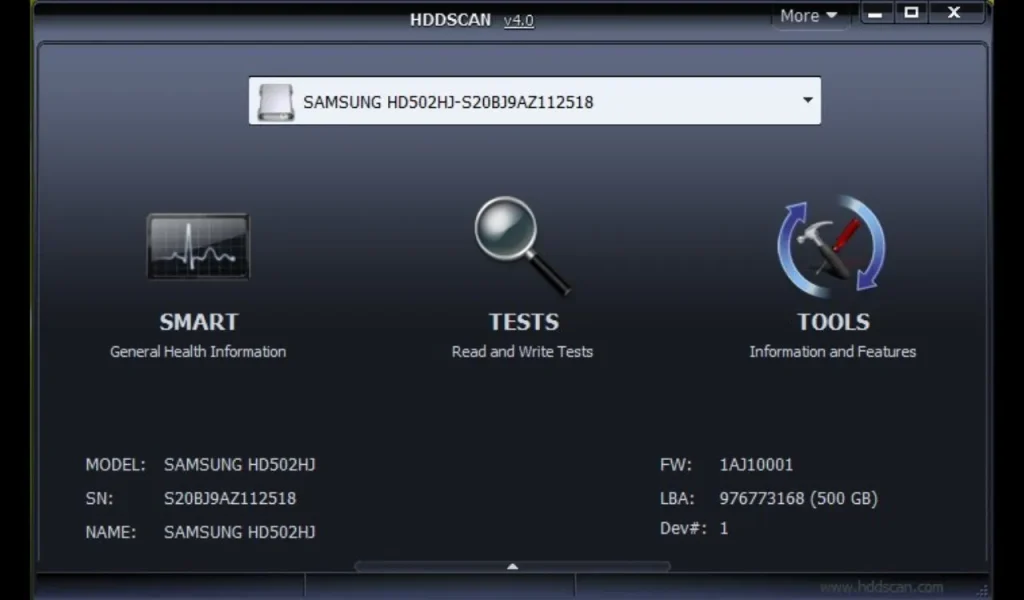The height and width of the screenshot is (600, 1024).
Task: Minimize the HDDScan window
Action: click(876, 13)
